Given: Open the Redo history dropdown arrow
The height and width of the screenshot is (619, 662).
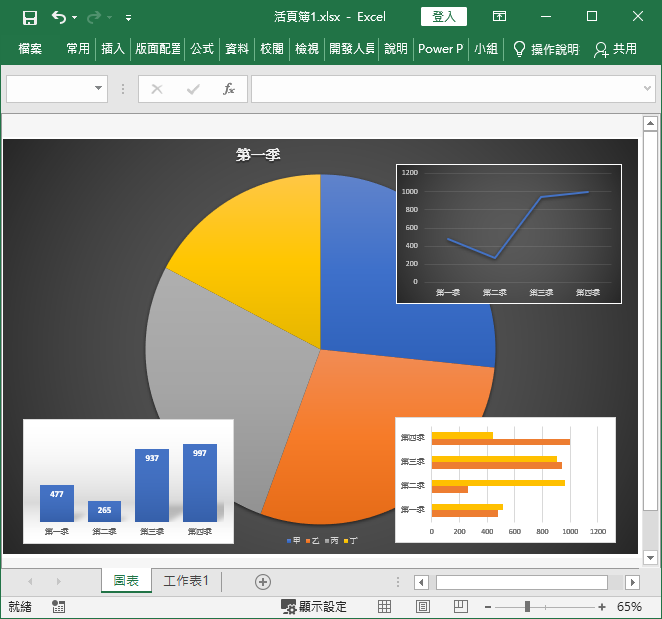Looking at the screenshot, I should tap(110, 17).
